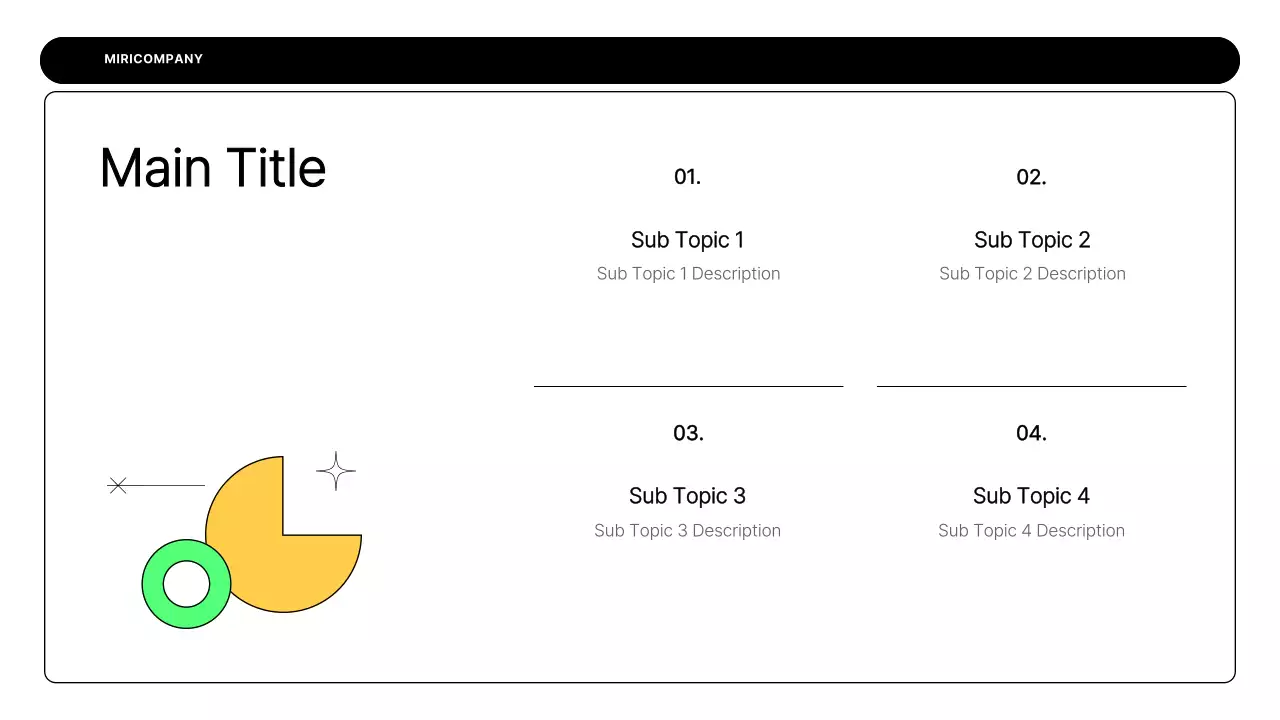The height and width of the screenshot is (720, 1280).
Task: Select the 04. number label
Action: (1031, 433)
